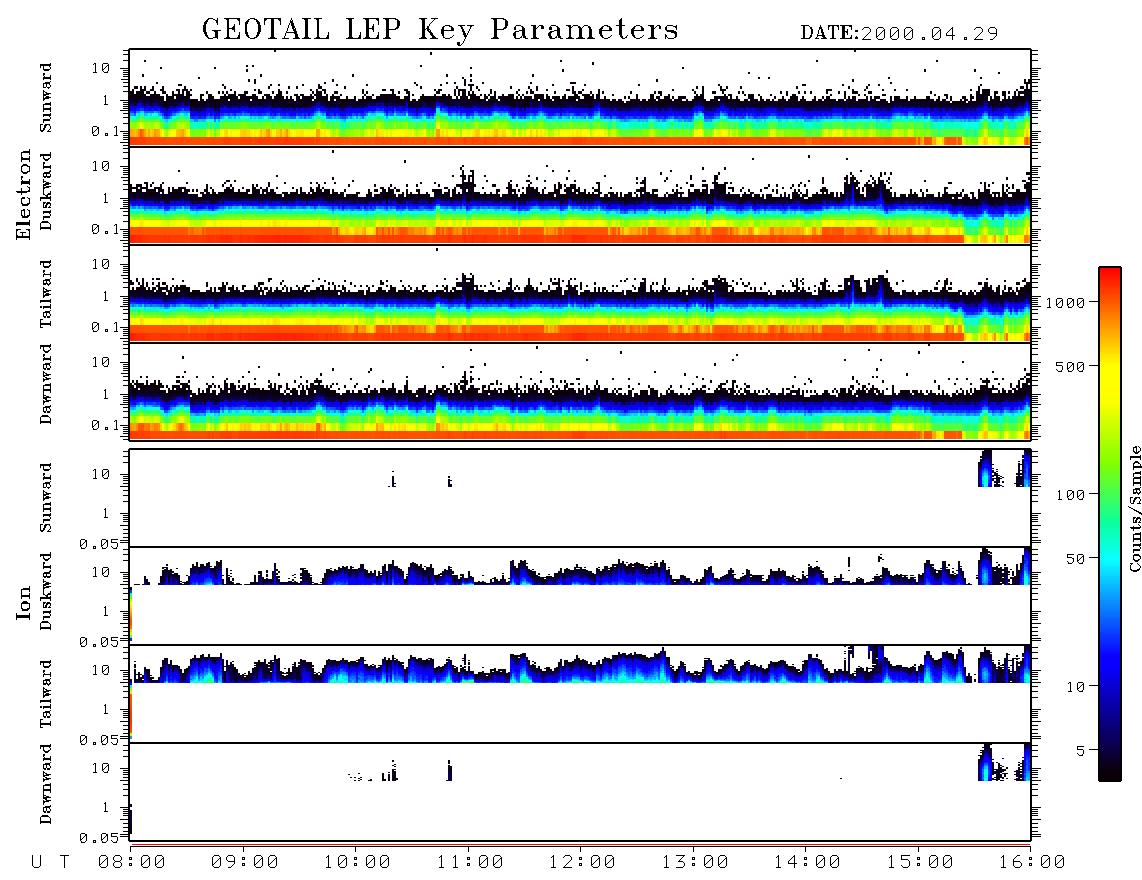Screen dimensions: 1142x880
Task: Click the U T axis label
Action: pos(50,863)
